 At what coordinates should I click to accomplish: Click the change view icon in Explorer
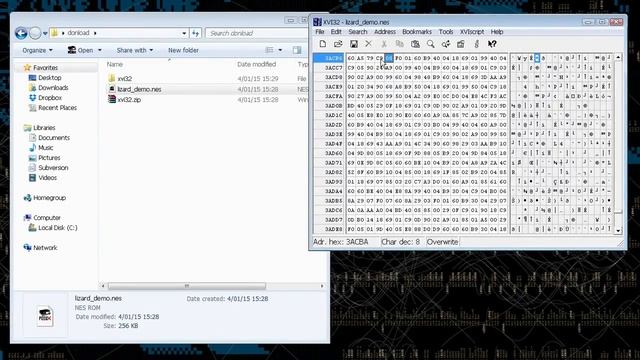pos(269,50)
